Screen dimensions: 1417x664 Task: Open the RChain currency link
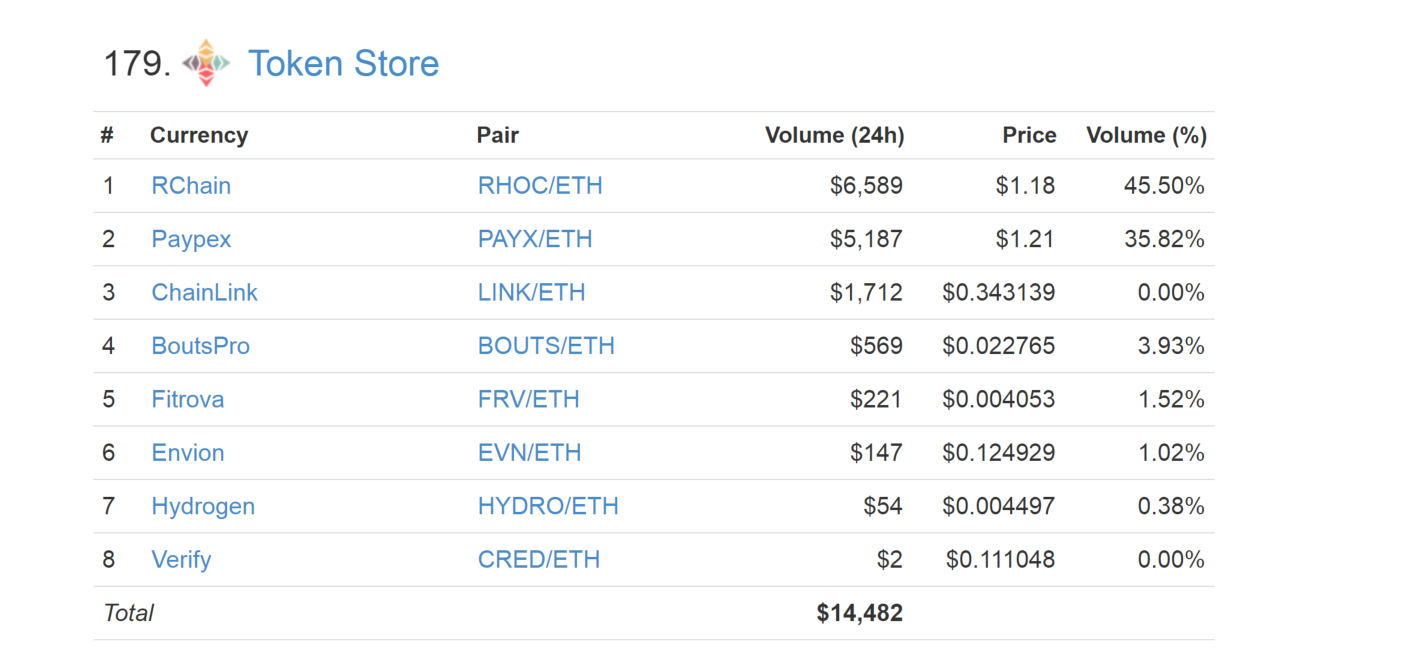(x=191, y=186)
